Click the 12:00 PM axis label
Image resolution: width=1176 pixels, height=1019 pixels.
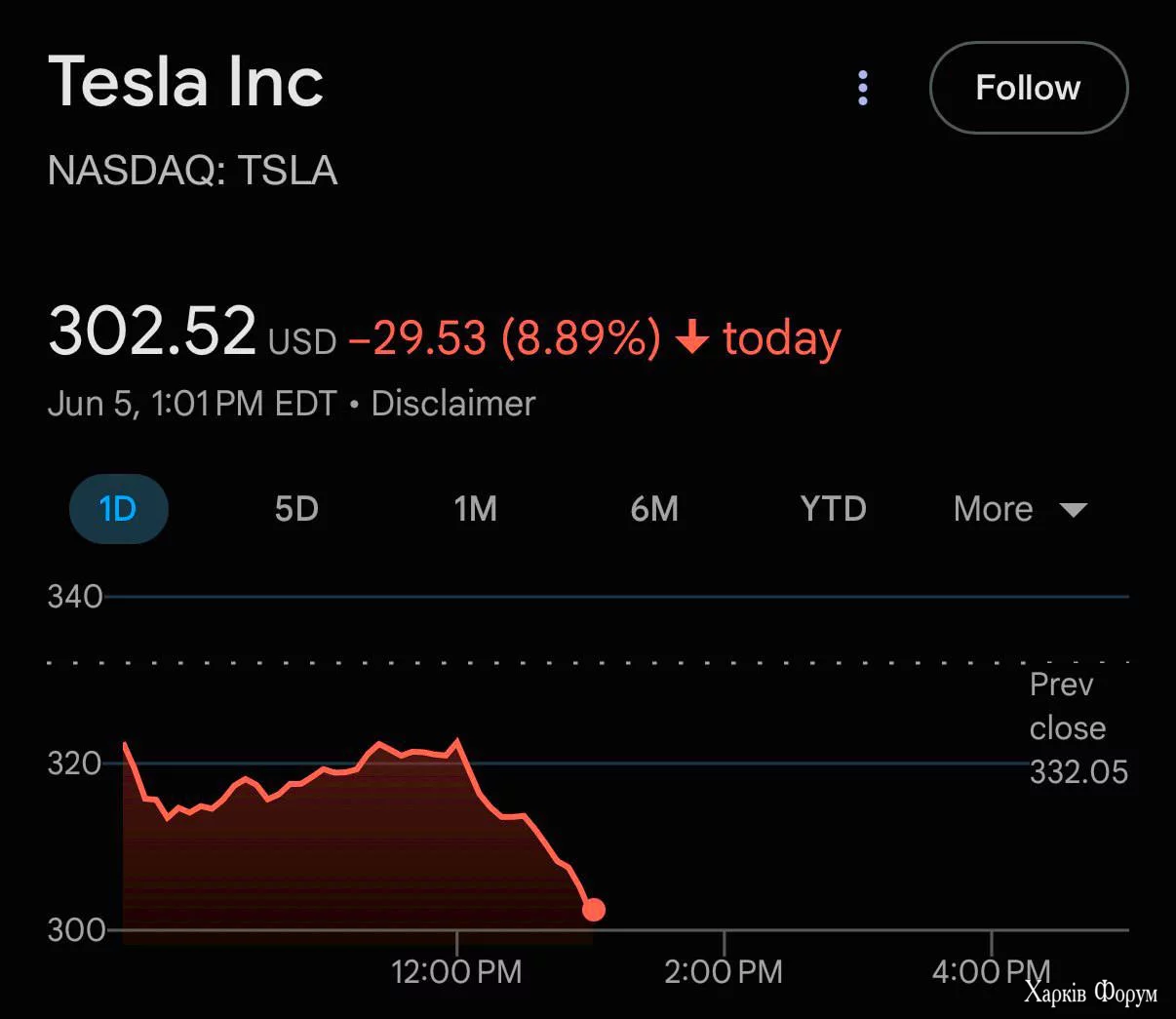456,971
